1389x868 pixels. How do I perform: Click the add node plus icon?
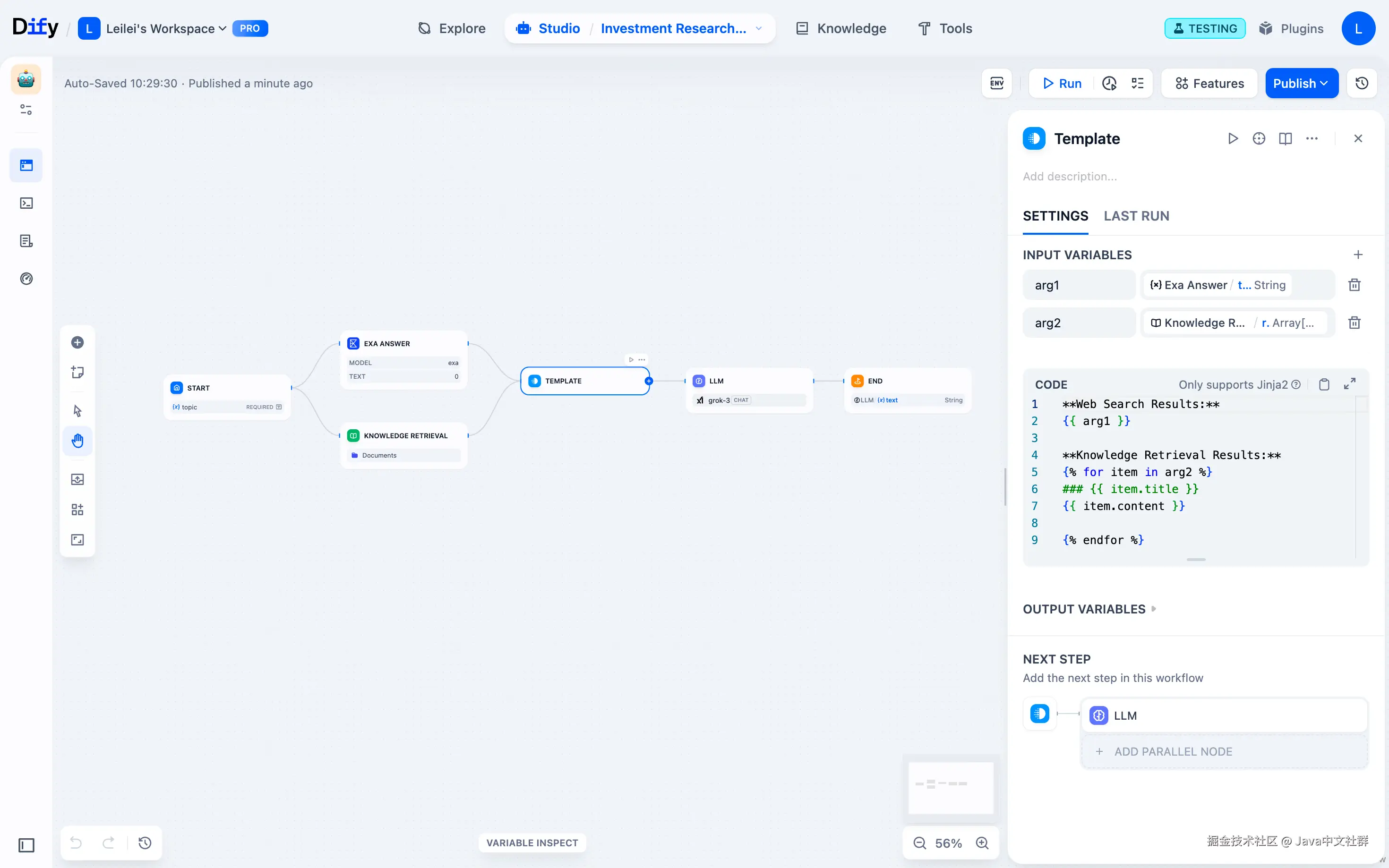tap(77, 343)
